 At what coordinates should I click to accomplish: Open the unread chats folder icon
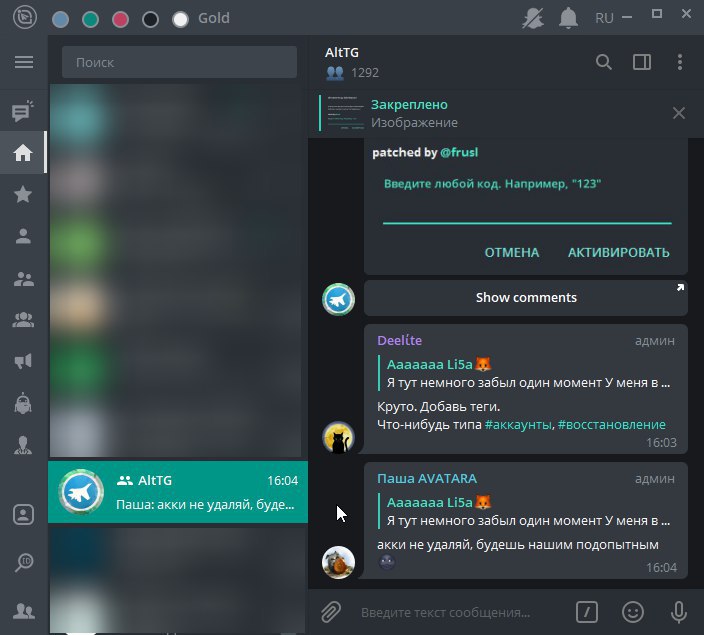[x=23, y=111]
